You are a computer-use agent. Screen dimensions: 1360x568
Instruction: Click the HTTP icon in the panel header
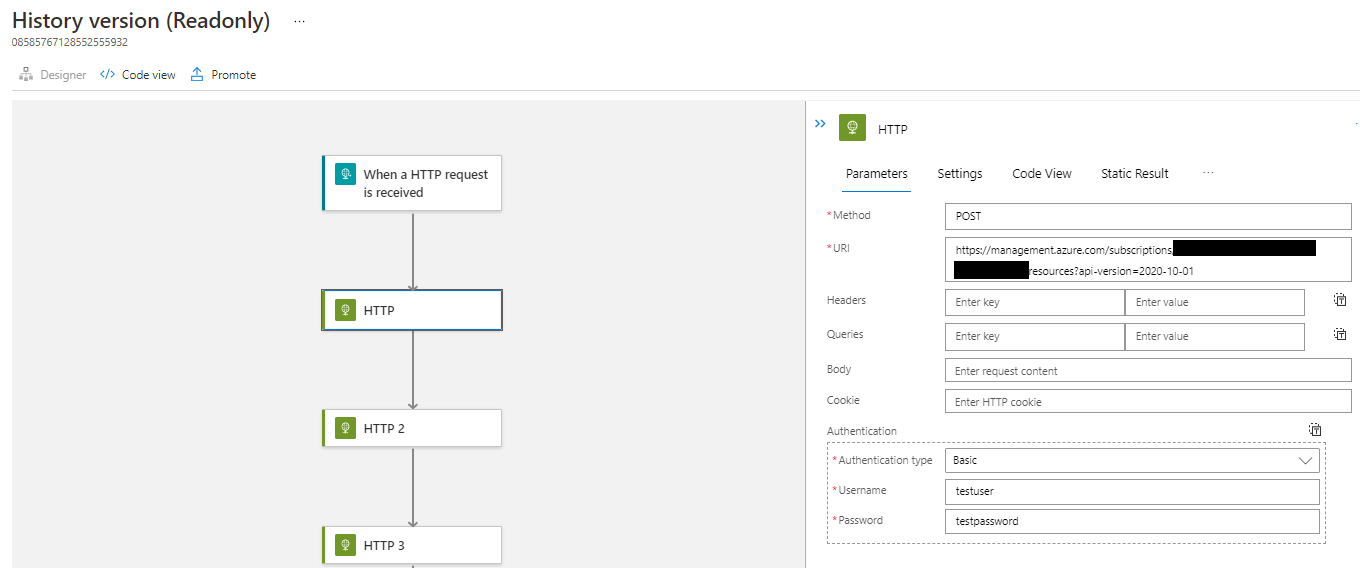point(852,128)
